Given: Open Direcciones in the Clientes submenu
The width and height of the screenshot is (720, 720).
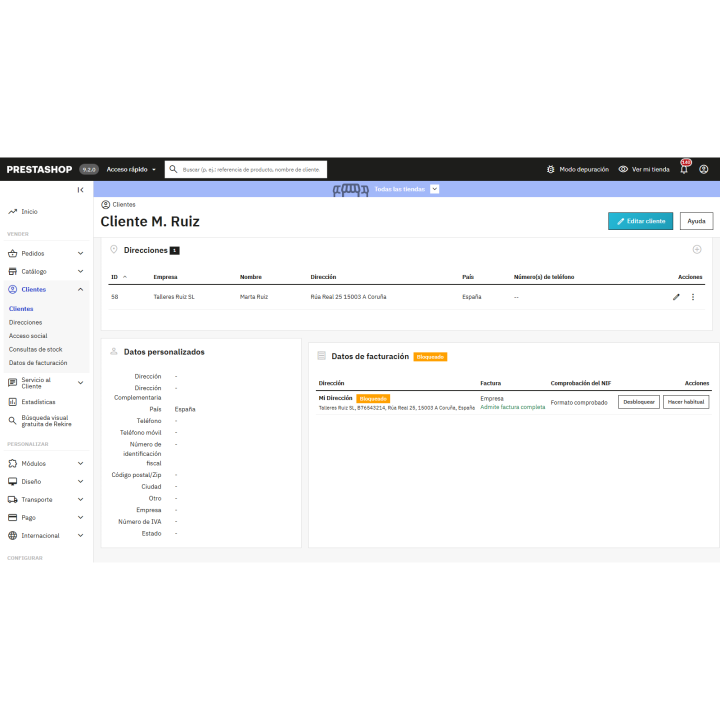Looking at the screenshot, I should tap(25, 322).
